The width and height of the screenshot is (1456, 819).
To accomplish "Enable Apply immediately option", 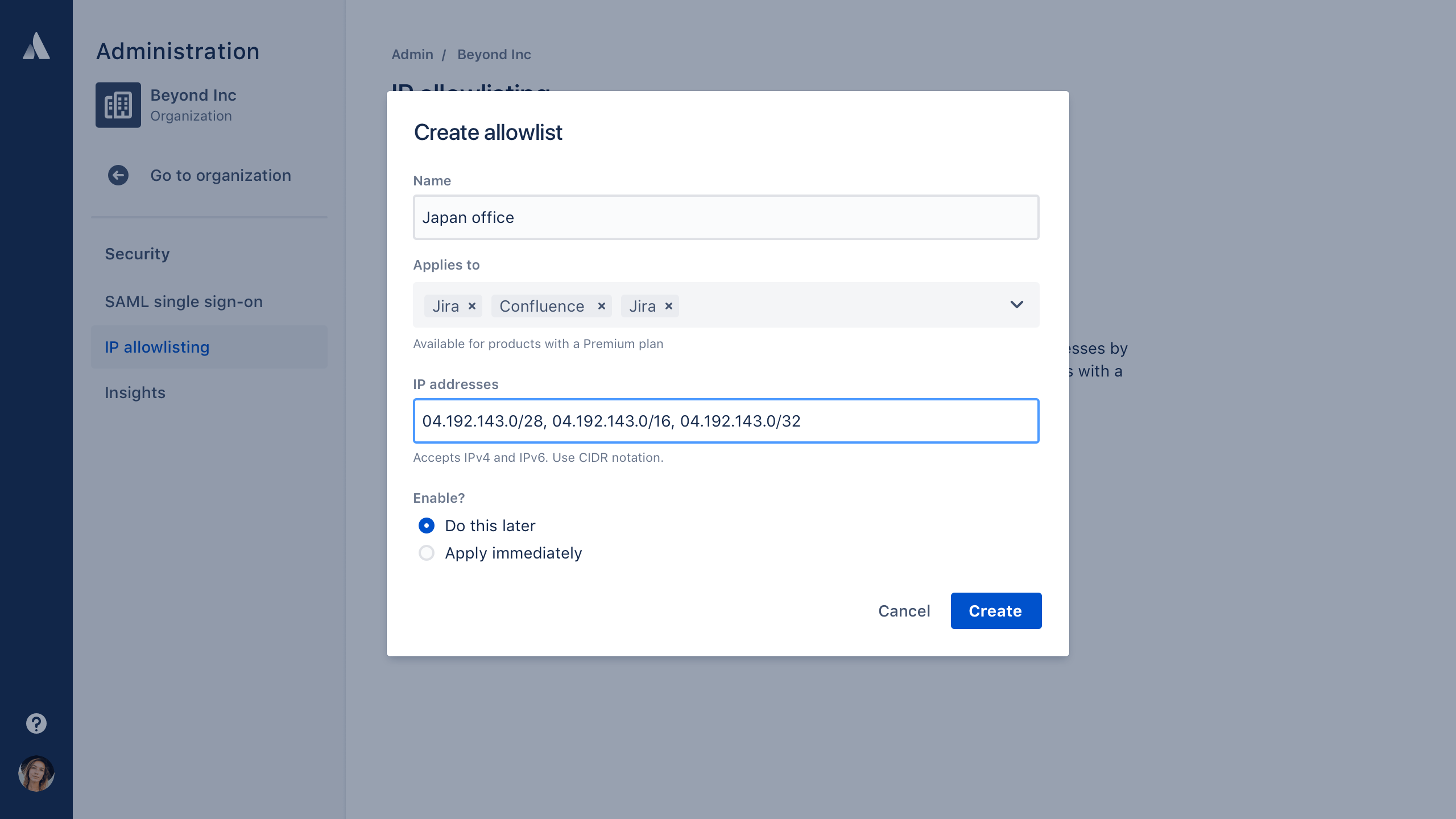I will pyautogui.click(x=426, y=552).
